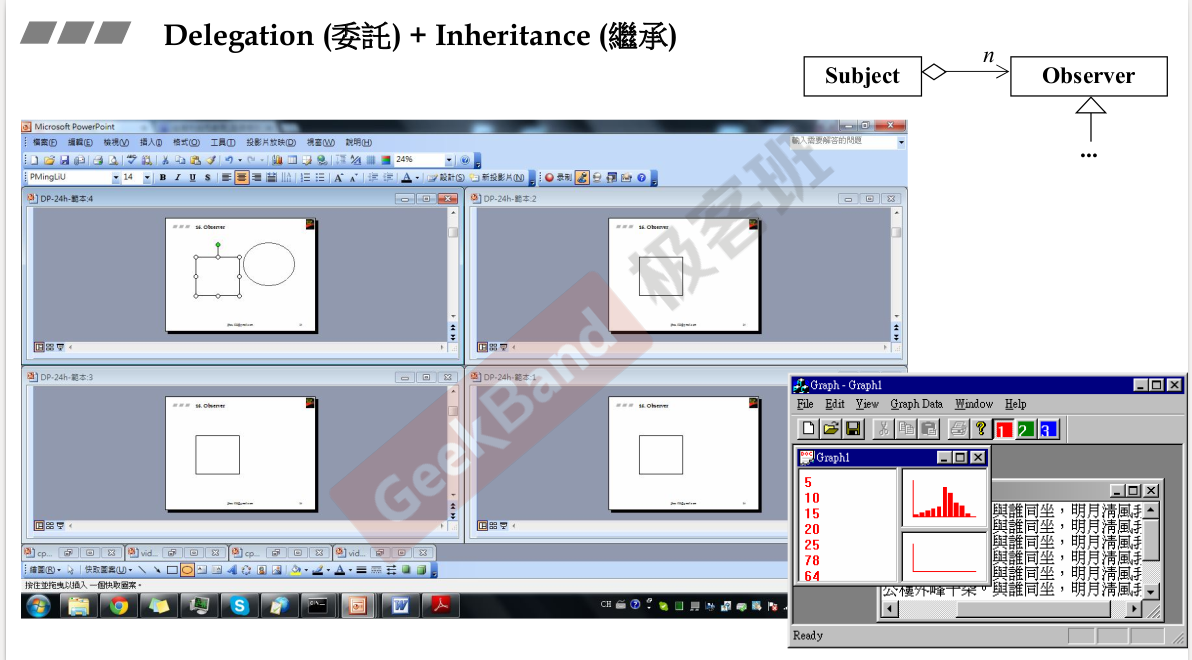Open the Window menu in Graph window

(974, 404)
